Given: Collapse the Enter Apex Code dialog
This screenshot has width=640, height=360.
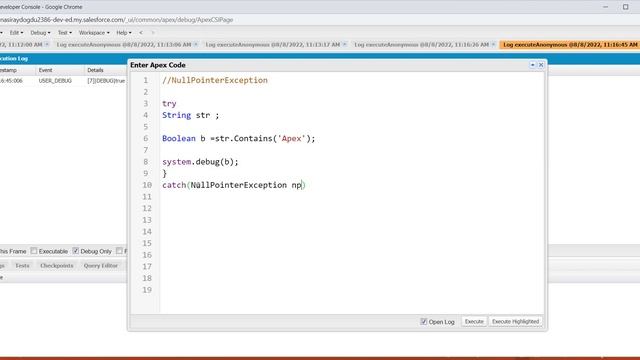Looking at the screenshot, I should (532, 65).
